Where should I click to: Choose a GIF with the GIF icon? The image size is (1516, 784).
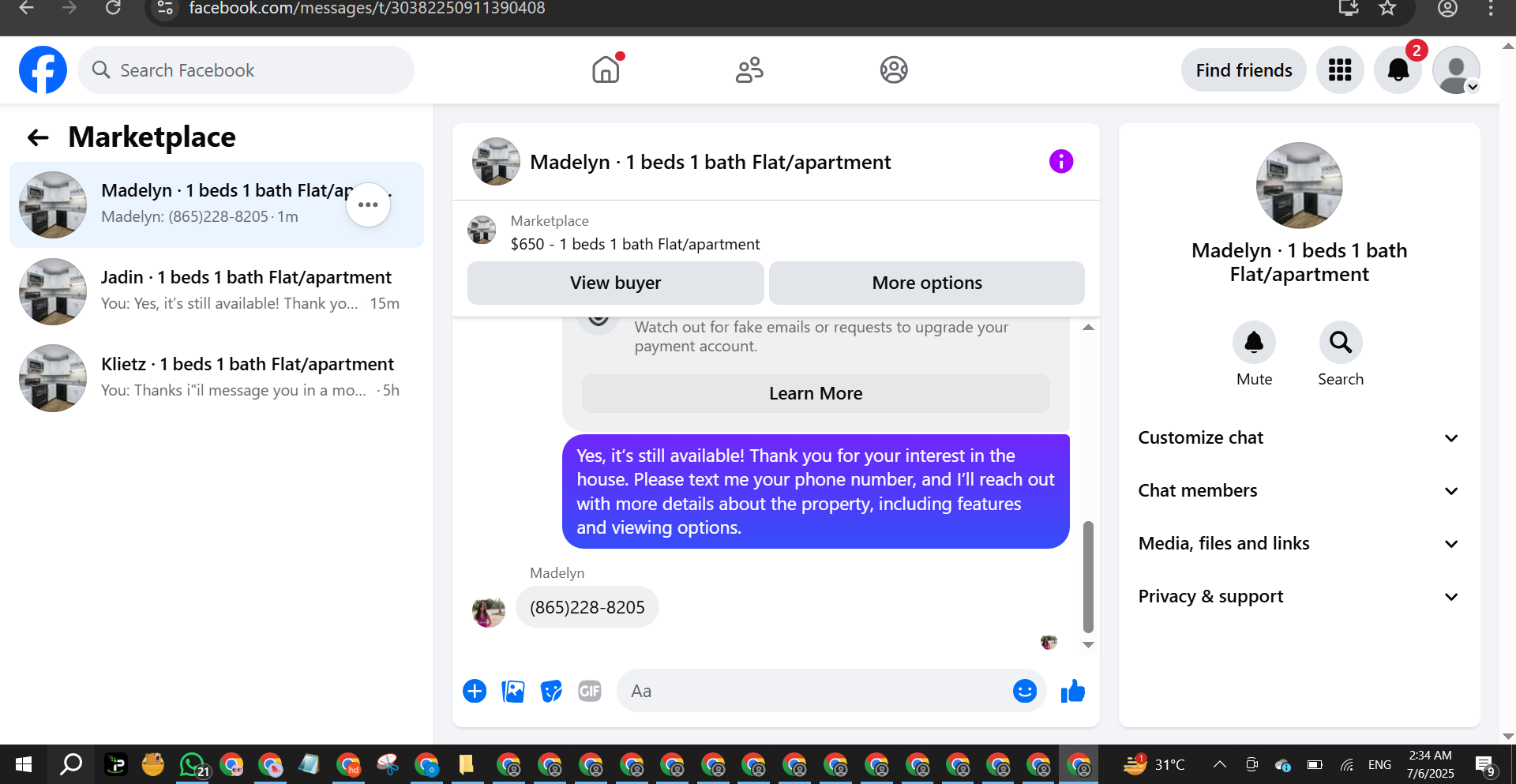pos(590,691)
